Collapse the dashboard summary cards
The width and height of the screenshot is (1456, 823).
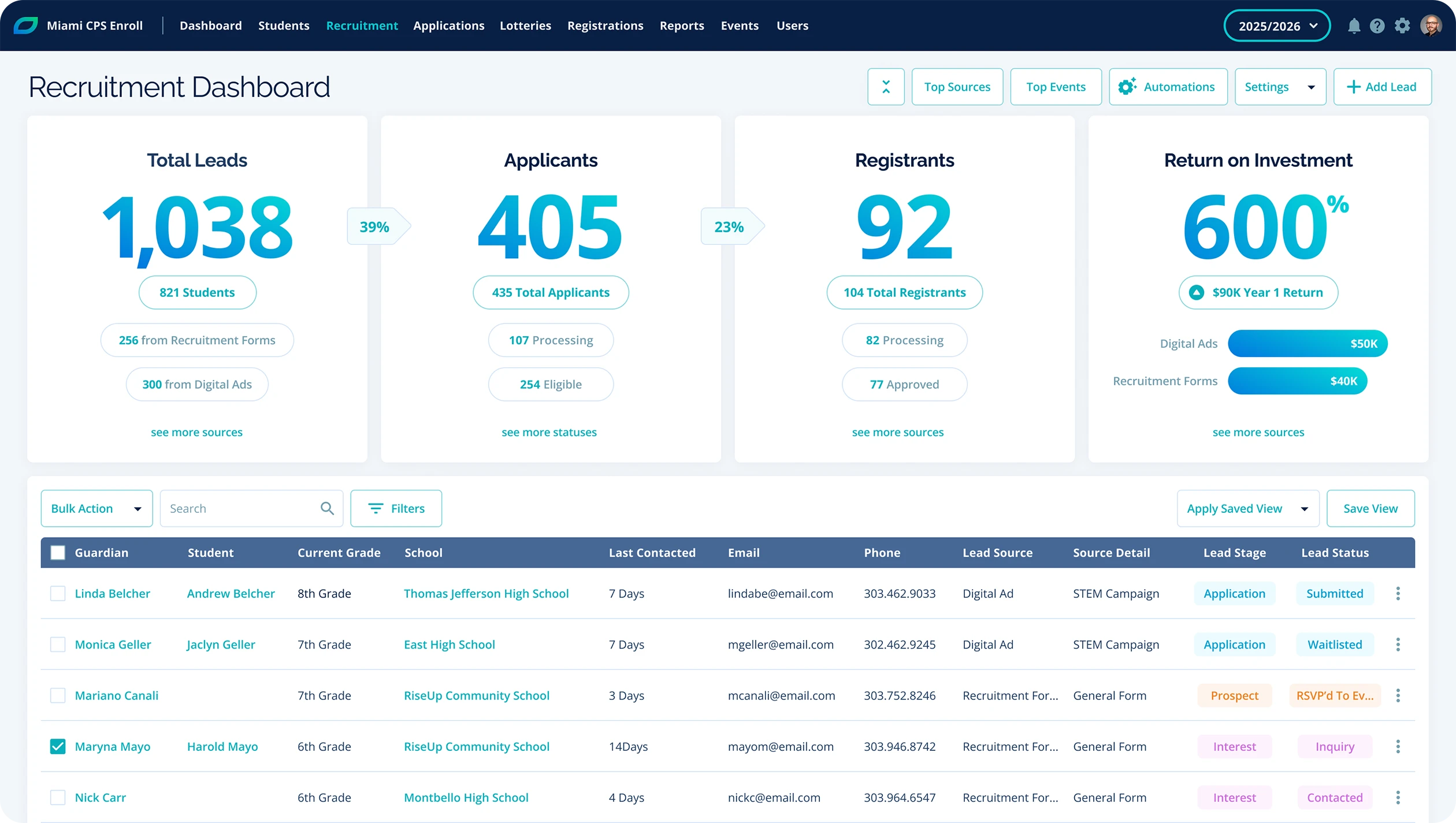click(886, 87)
